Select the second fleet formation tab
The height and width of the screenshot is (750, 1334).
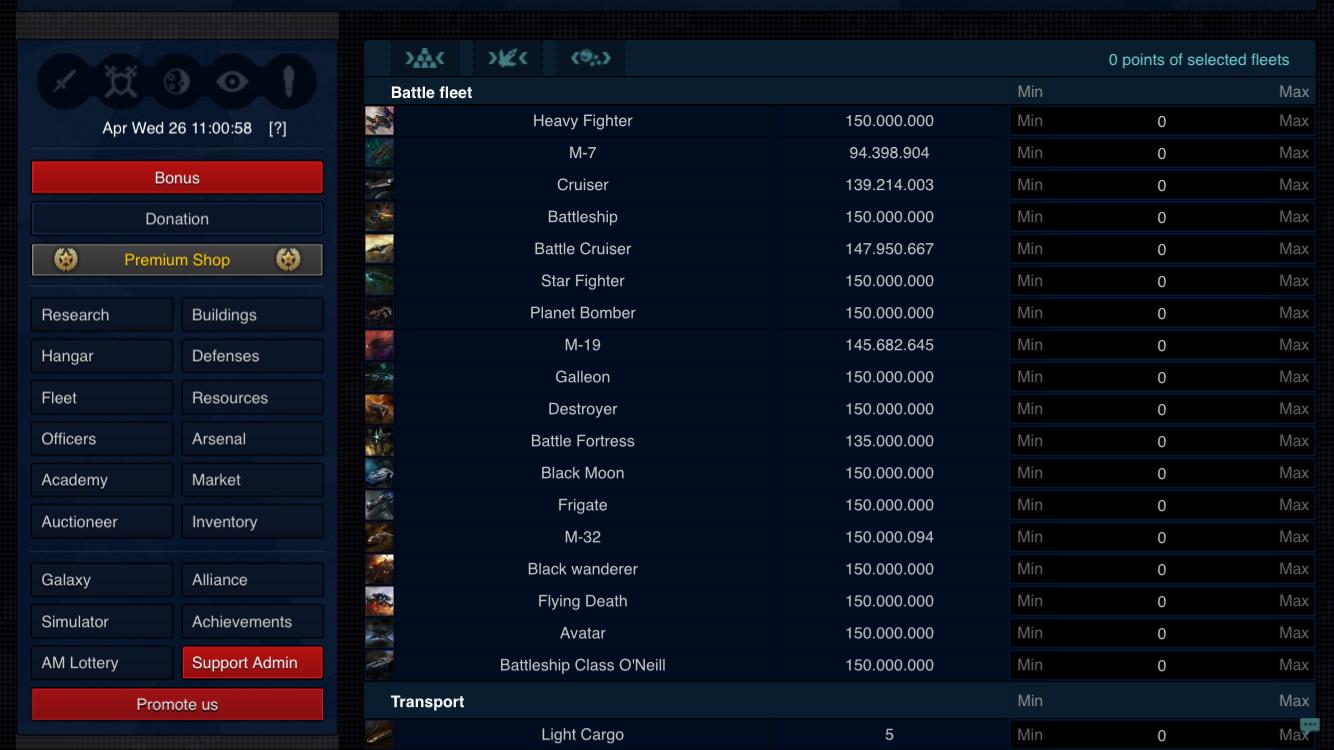coord(507,59)
